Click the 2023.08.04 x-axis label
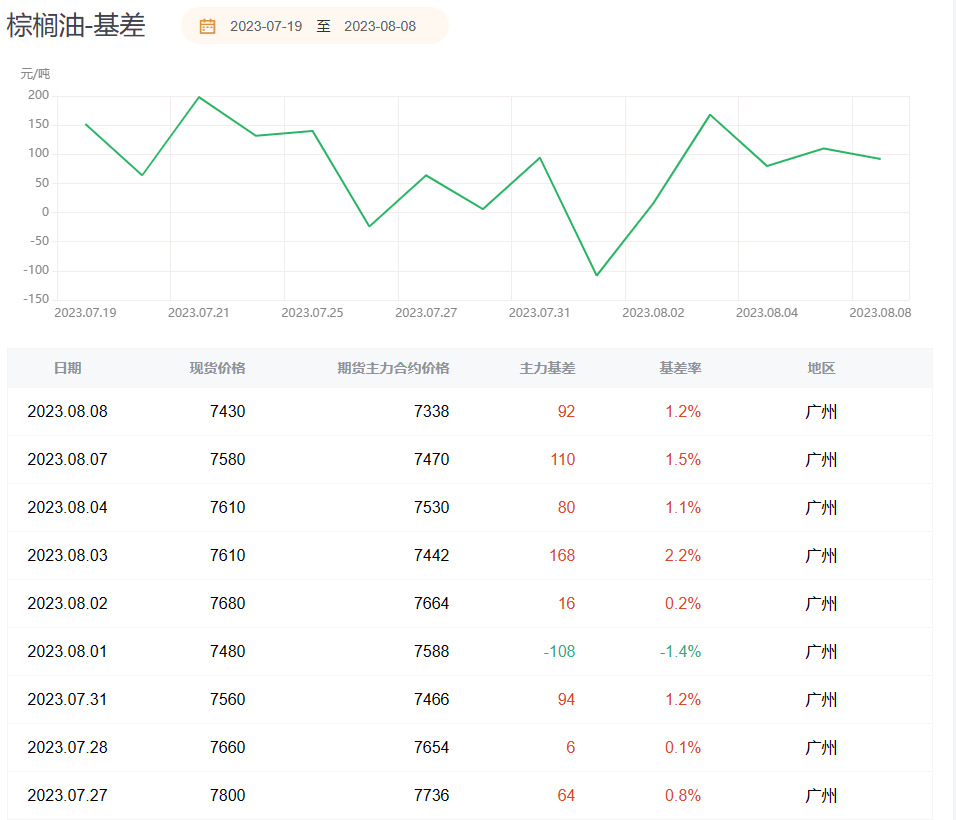Image resolution: width=956 pixels, height=820 pixels. [767, 313]
